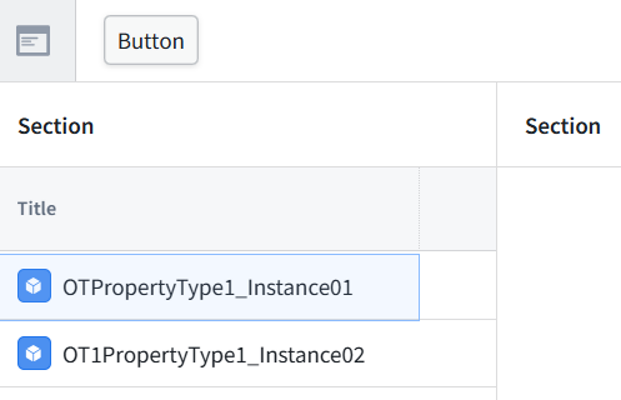Click the cube icon for OTPropertyType1_Instance01
Image resolution: width=621 pixels, height=400 pixels.
[x=34, y=286]
